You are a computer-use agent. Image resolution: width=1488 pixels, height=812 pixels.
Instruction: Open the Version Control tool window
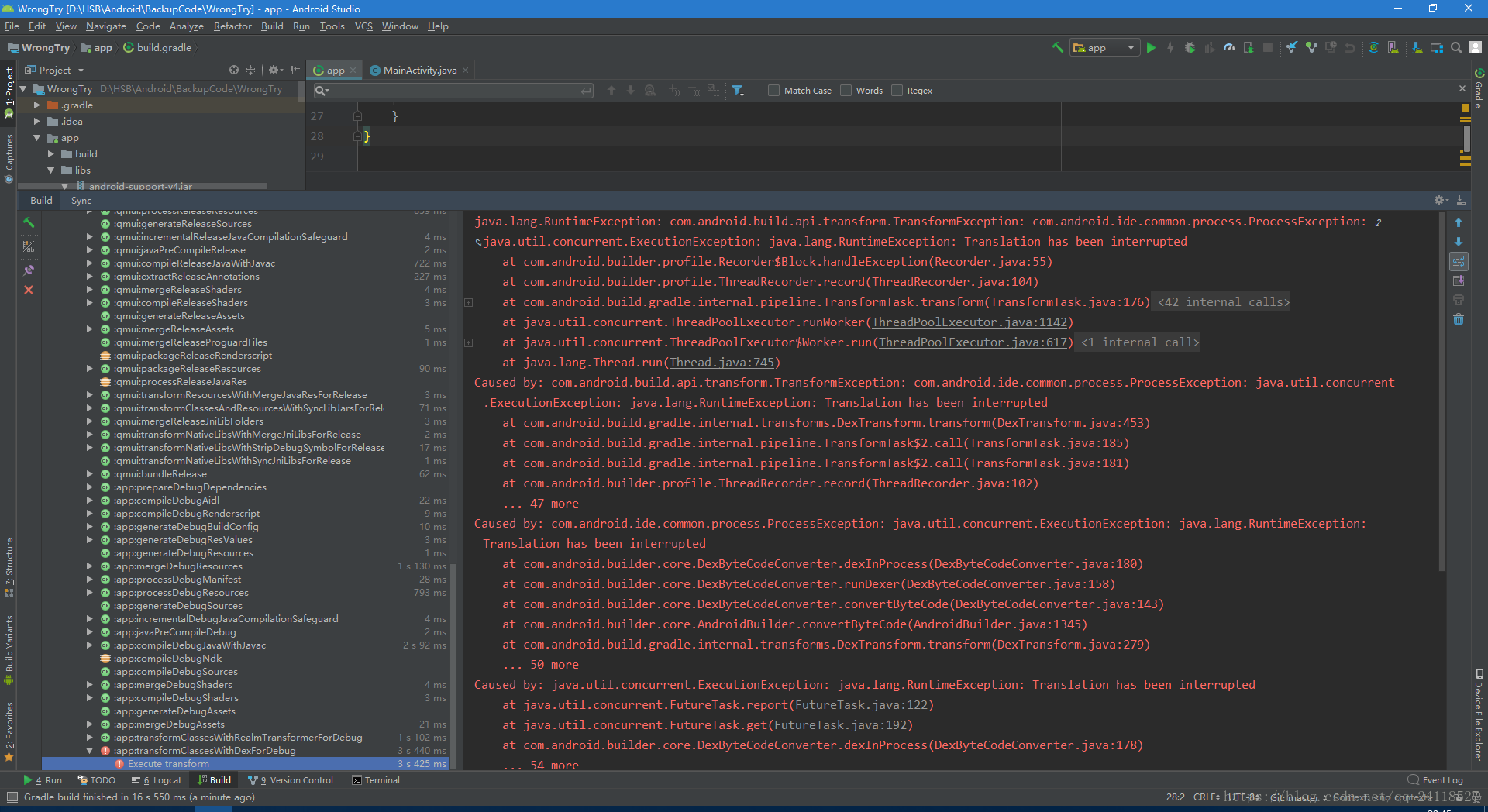coord(291,780)
